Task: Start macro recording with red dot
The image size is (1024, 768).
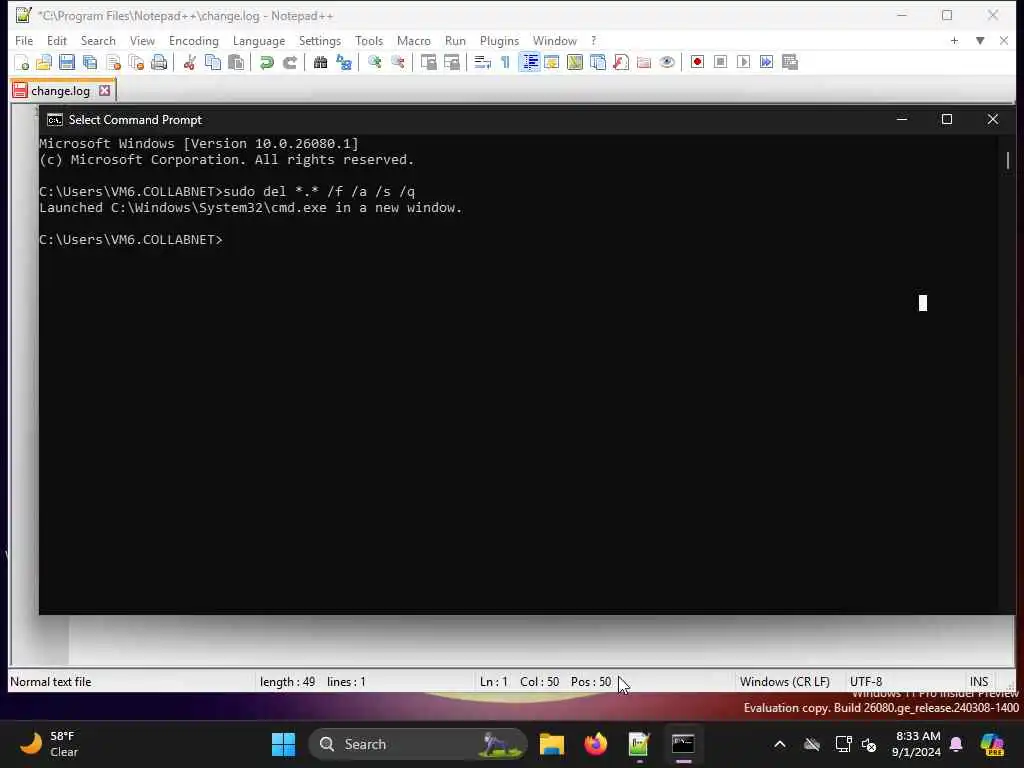Action: pyautogui.click(x=697, y=62)
